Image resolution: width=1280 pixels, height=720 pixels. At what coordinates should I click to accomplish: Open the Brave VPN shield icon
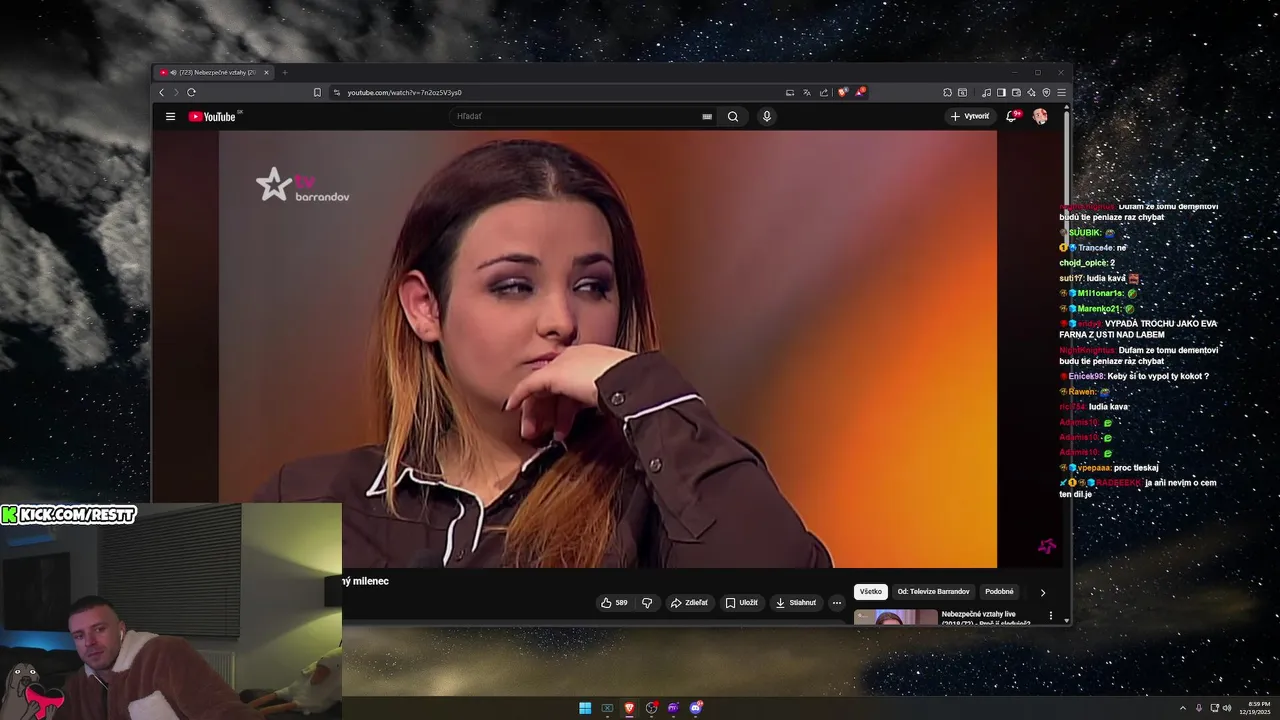[1046, 92]
